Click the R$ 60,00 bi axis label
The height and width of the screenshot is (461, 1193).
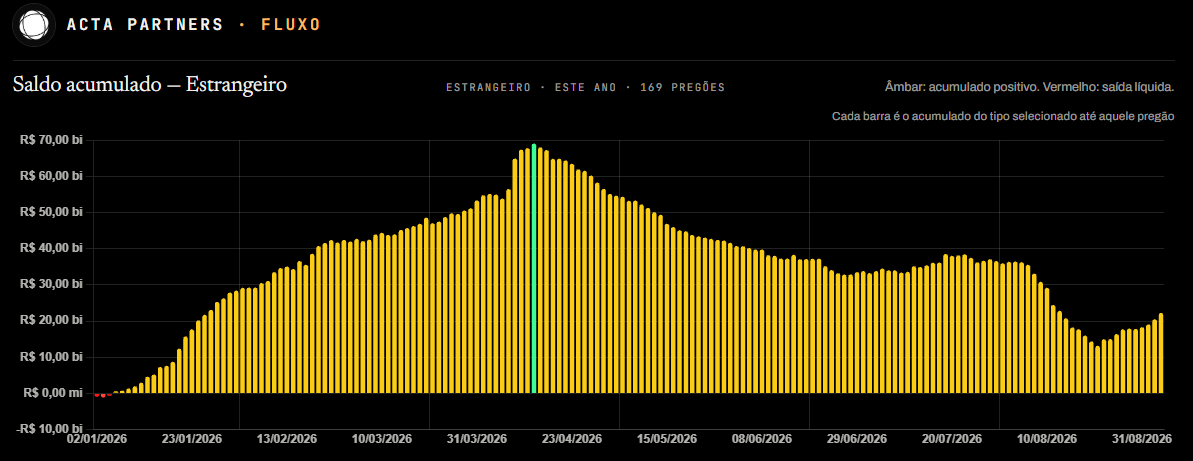point(51,176)
